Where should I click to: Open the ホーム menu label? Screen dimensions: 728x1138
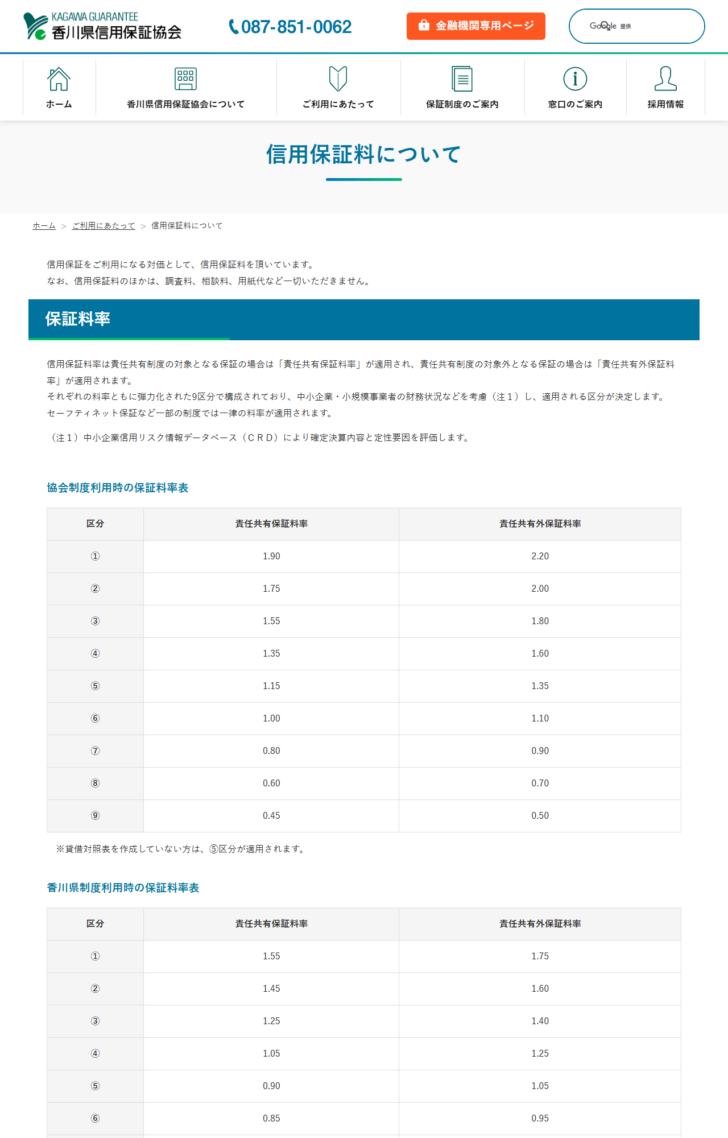tap(59, 105)
